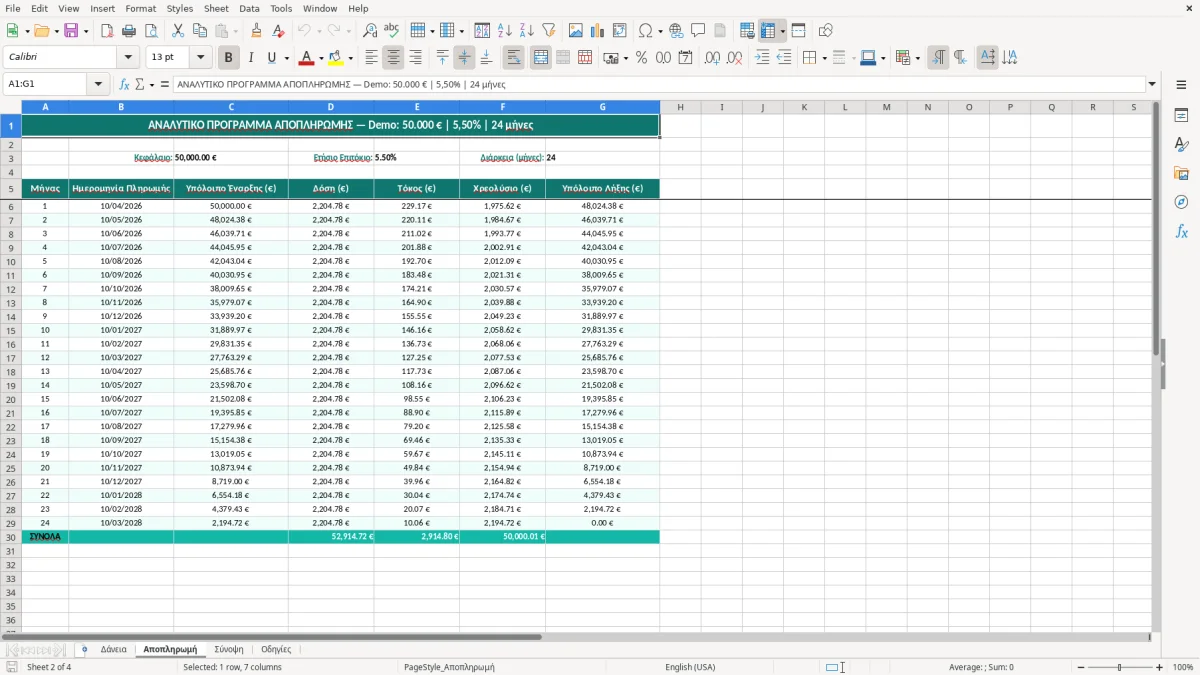This screenshot has width=1200, height=675.
Task: Open sidebar Functions fx icon
Action: pyautogui.click(x=1181, y=231)
